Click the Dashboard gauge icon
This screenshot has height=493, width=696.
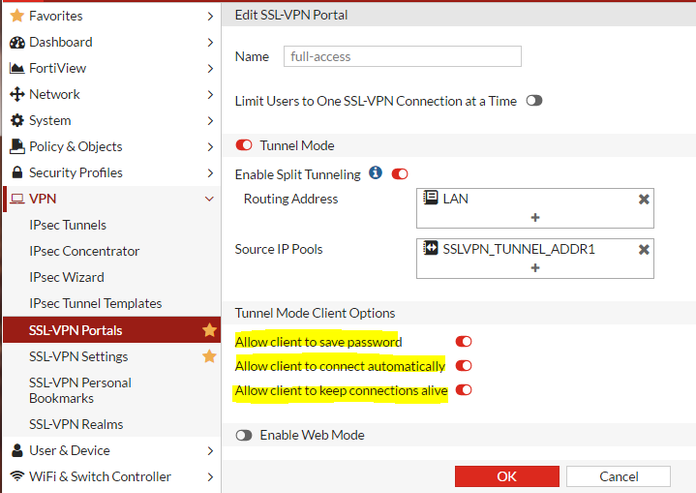tap(17, 42)
